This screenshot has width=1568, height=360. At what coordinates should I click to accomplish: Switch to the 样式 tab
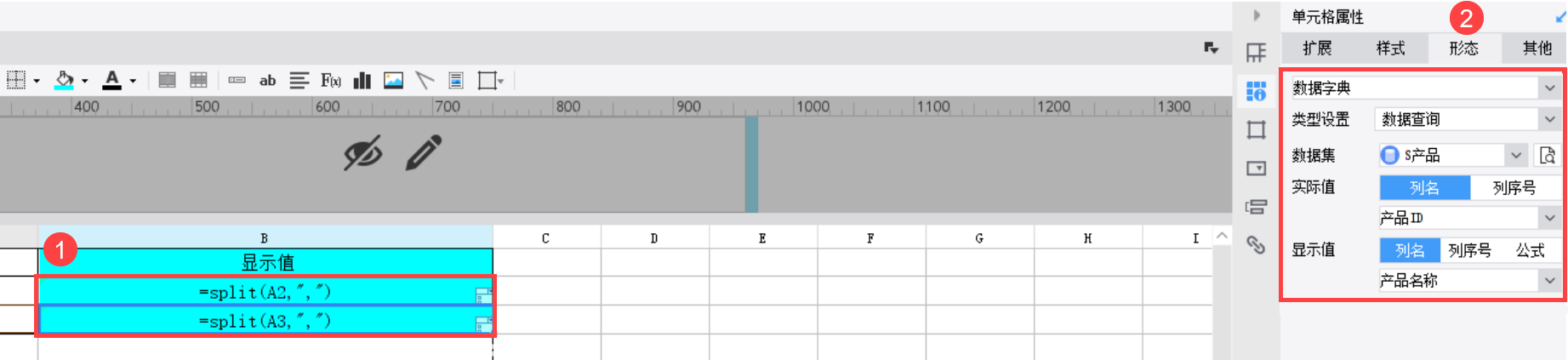[1390, 49]
